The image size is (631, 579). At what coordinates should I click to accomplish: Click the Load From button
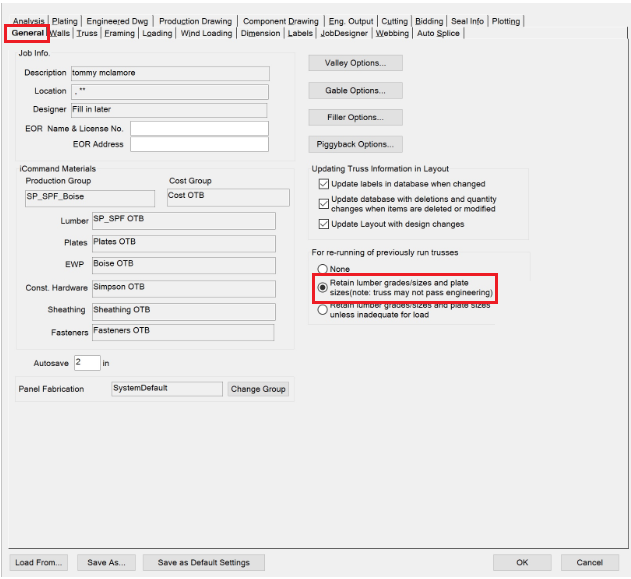[39, 562]
